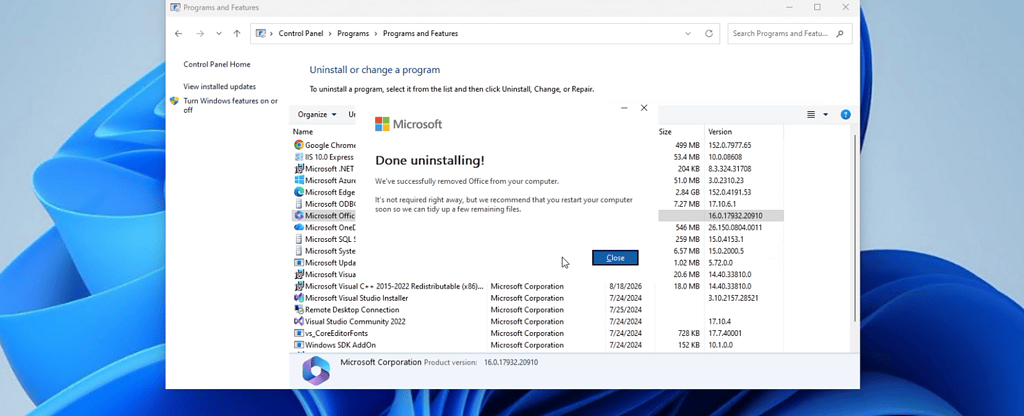Open recent locations dropdown chevron
Image resolution: width=1024 pixels, height=416 pixels.
219,33
